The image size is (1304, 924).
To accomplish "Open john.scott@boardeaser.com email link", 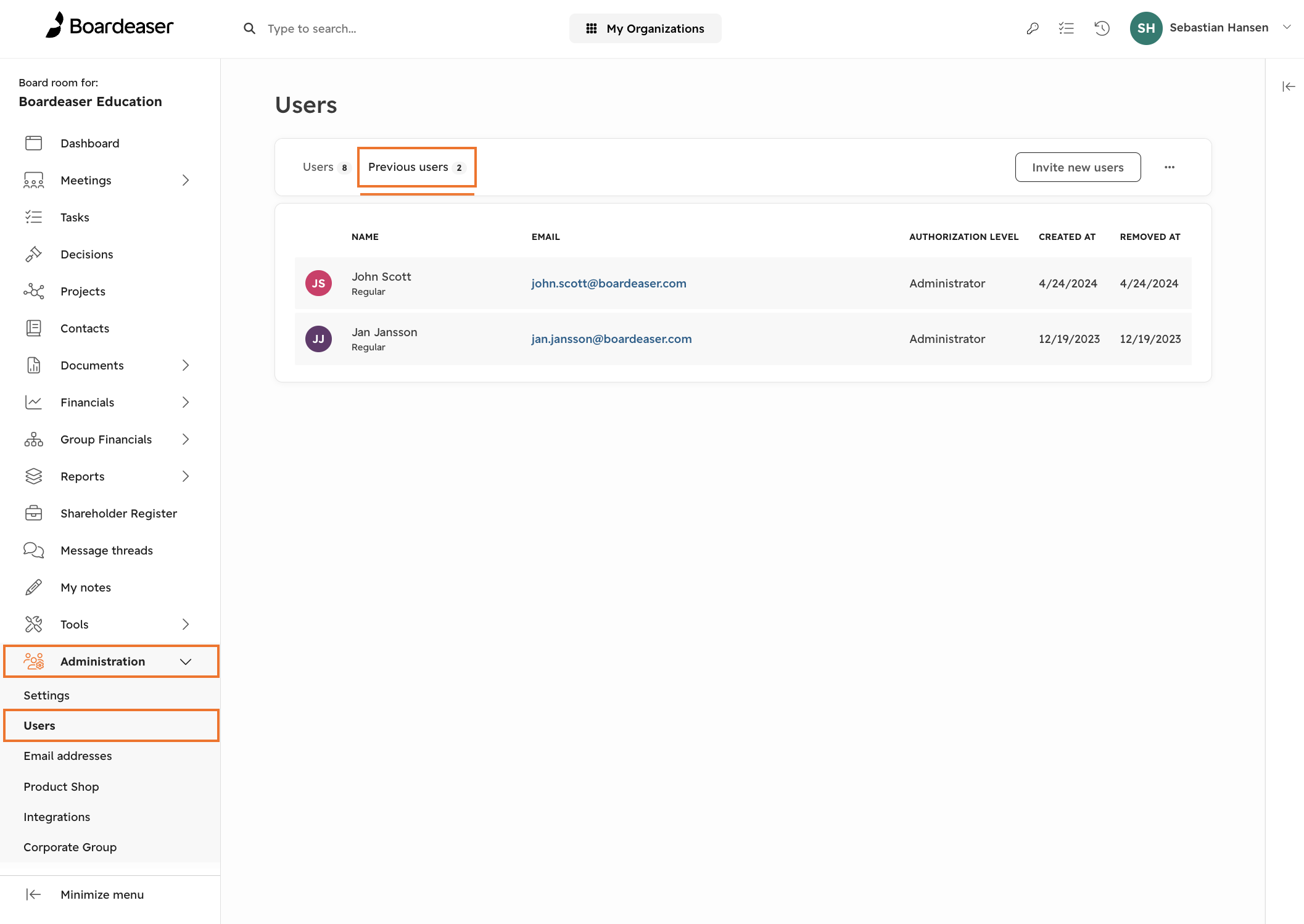I will (609, 283).
